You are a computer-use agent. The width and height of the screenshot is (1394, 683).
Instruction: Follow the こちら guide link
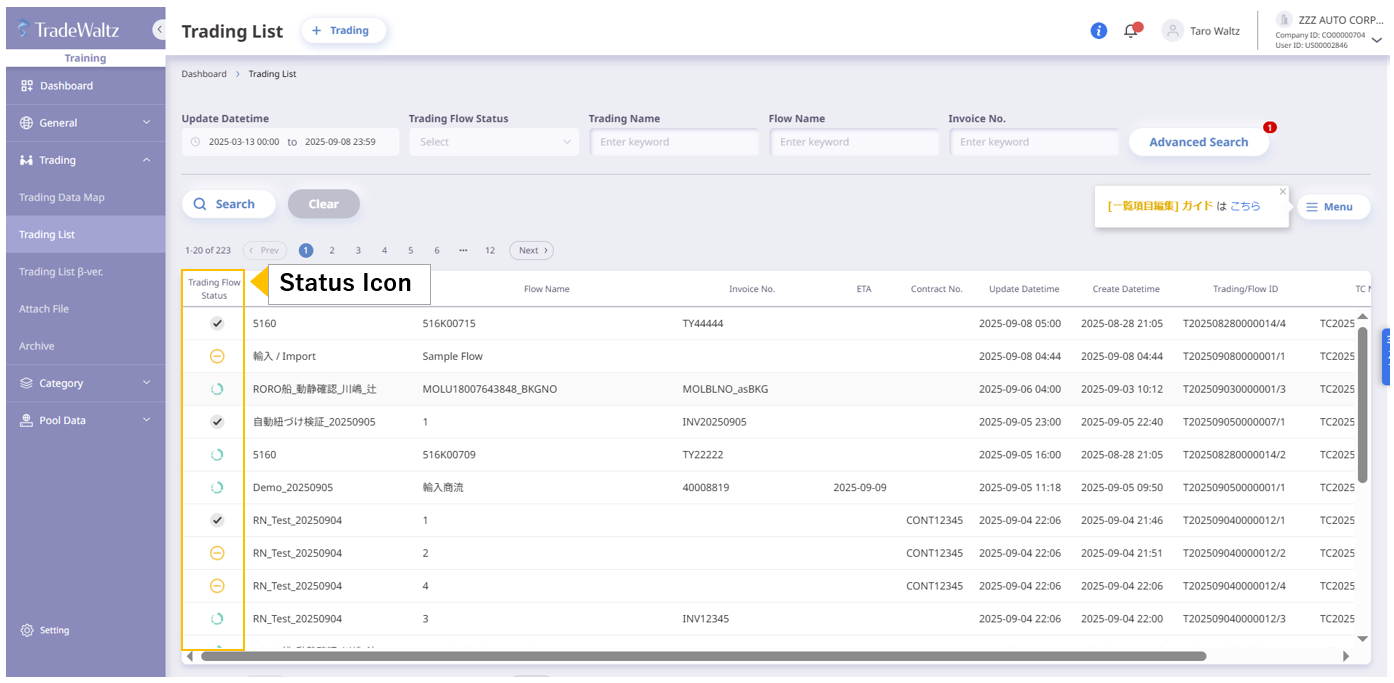click(x=1245, y=206)
